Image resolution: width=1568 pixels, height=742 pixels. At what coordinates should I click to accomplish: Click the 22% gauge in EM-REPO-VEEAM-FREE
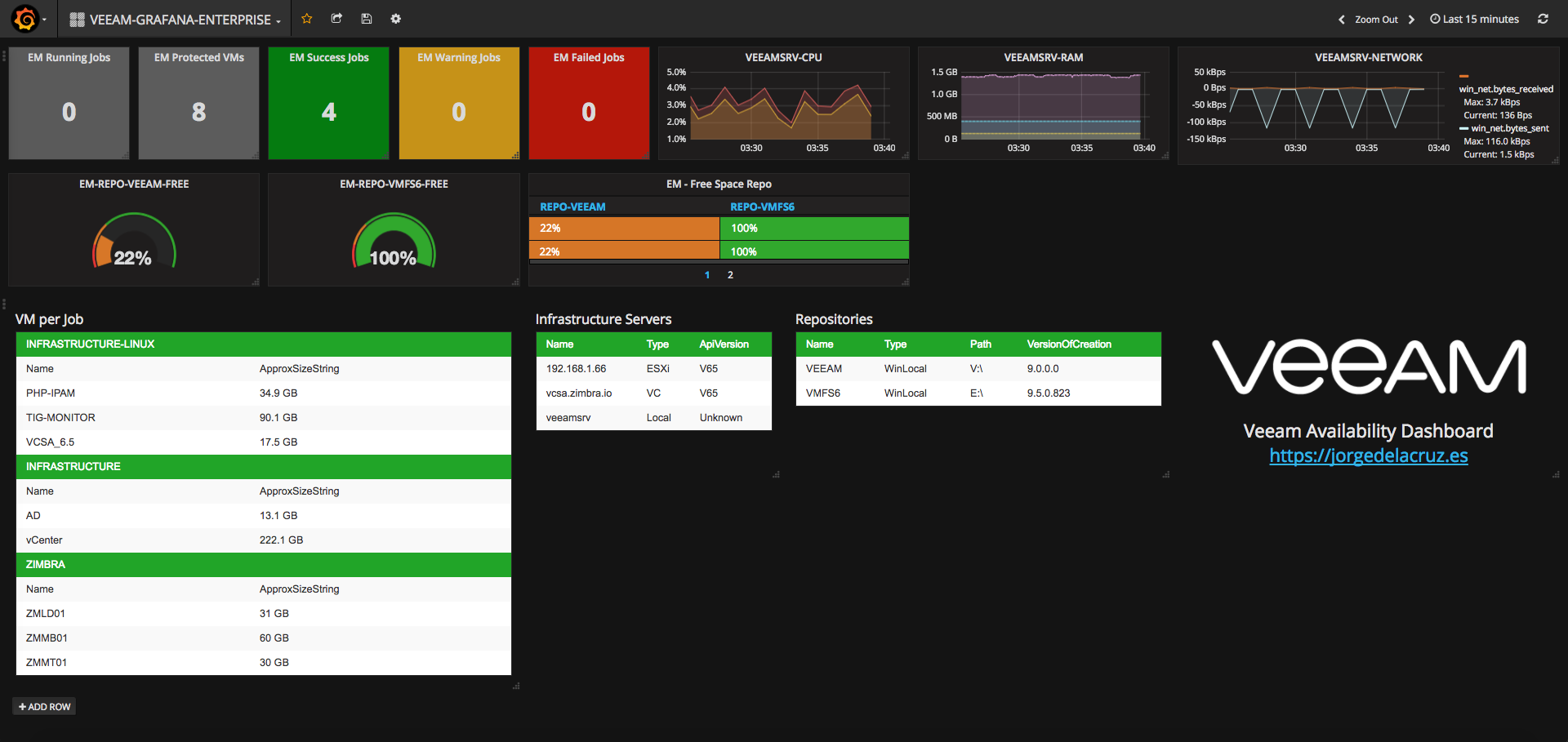pyautogui.click(x=134, y=242)
